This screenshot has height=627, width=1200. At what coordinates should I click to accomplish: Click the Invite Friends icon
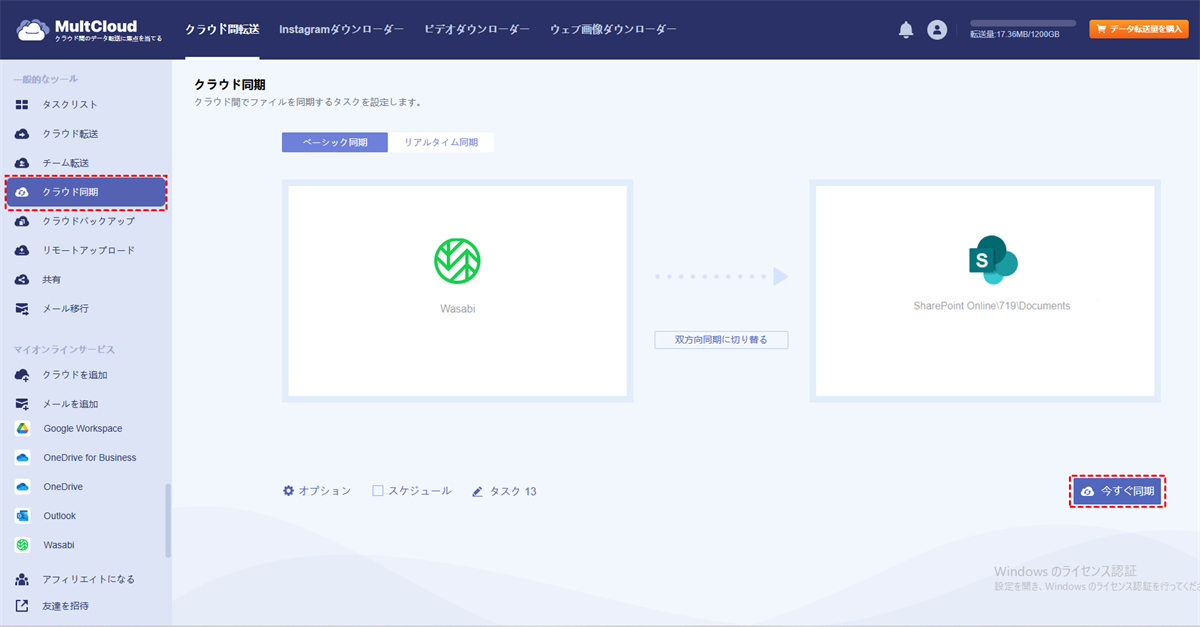[x=22, y=605]
